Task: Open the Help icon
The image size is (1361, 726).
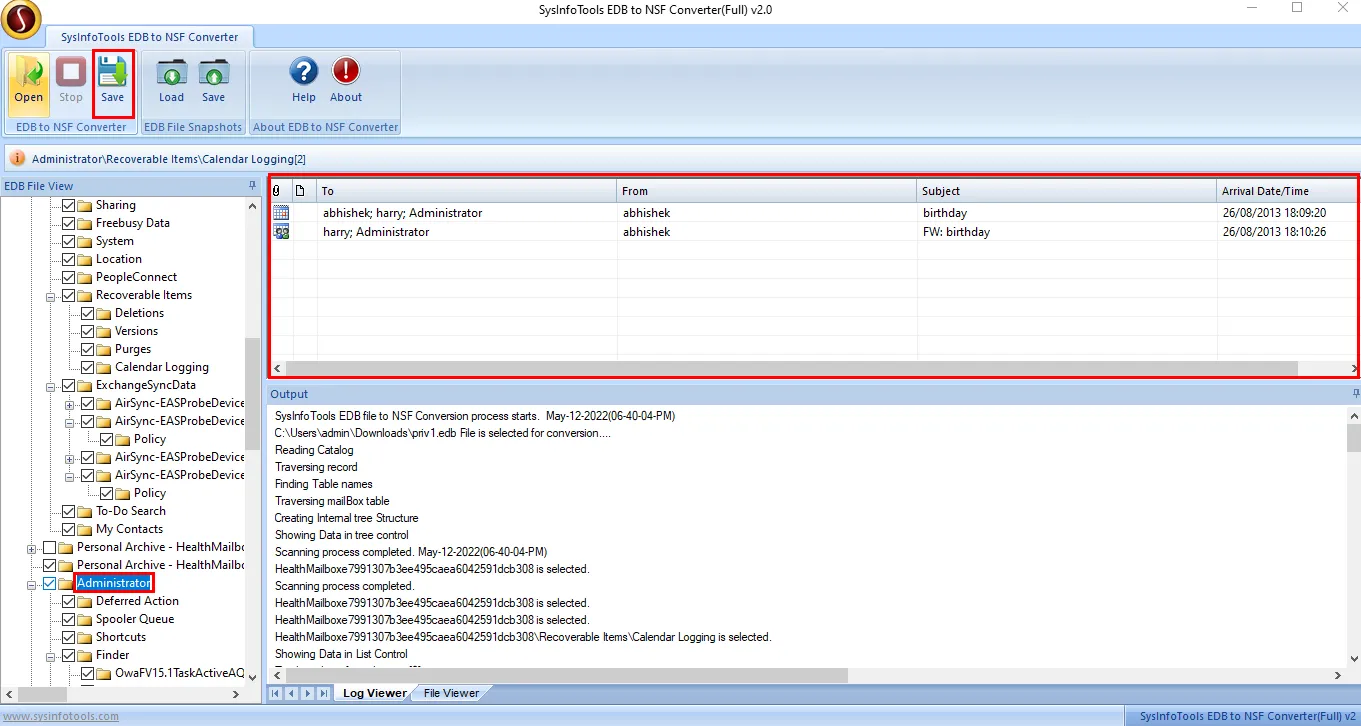Action: 303,80
